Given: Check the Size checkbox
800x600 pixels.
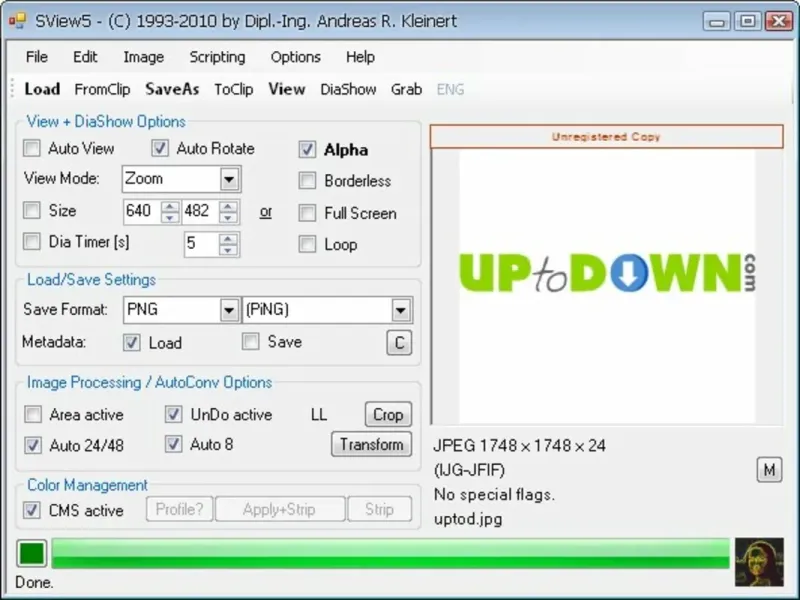Looking at the screenshot, I should coord(32,210).
